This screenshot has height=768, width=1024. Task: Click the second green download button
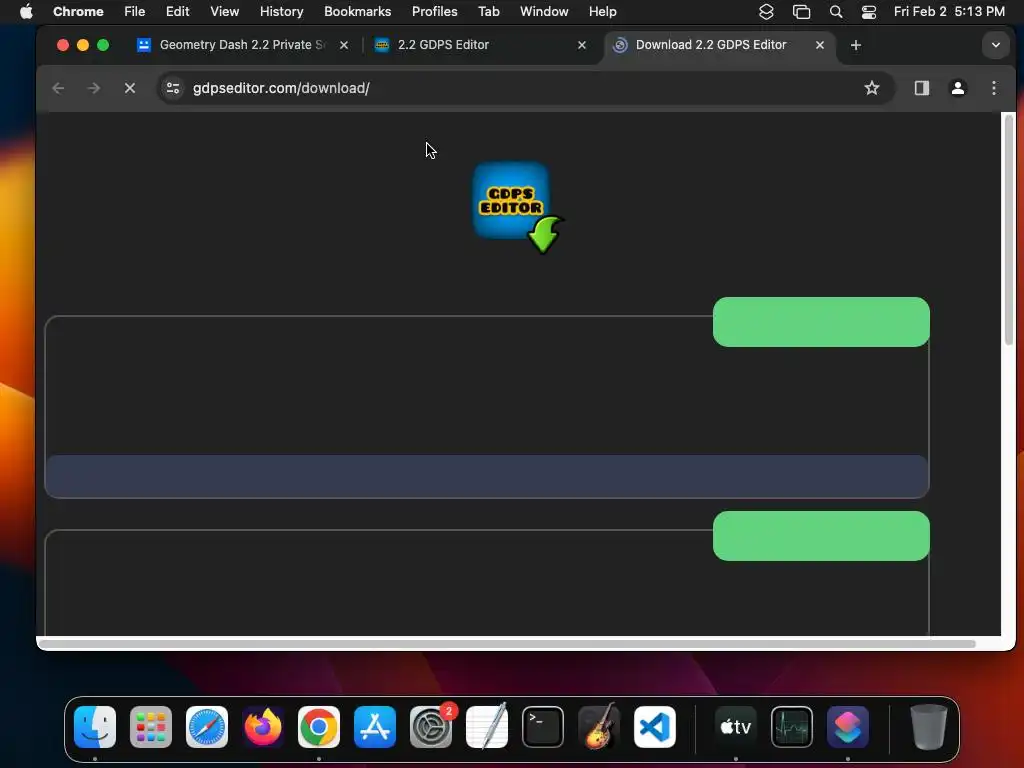coord(821,536)
